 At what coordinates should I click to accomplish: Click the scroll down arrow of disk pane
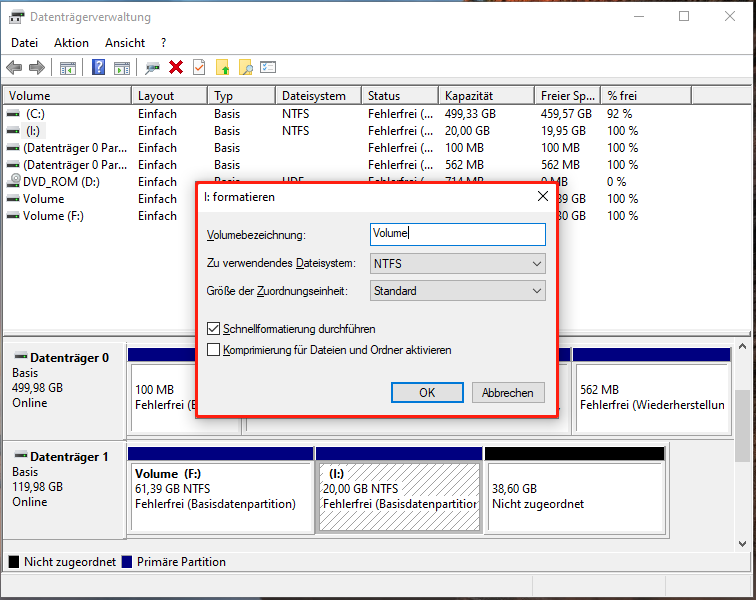tap(742, 544)
